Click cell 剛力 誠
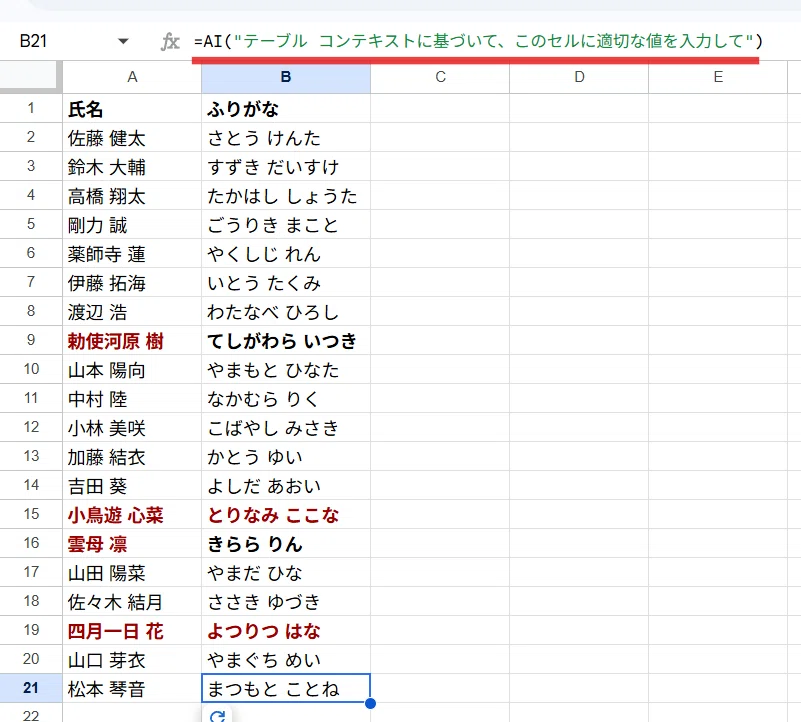The image size is (801, 722). click(132, 224)
